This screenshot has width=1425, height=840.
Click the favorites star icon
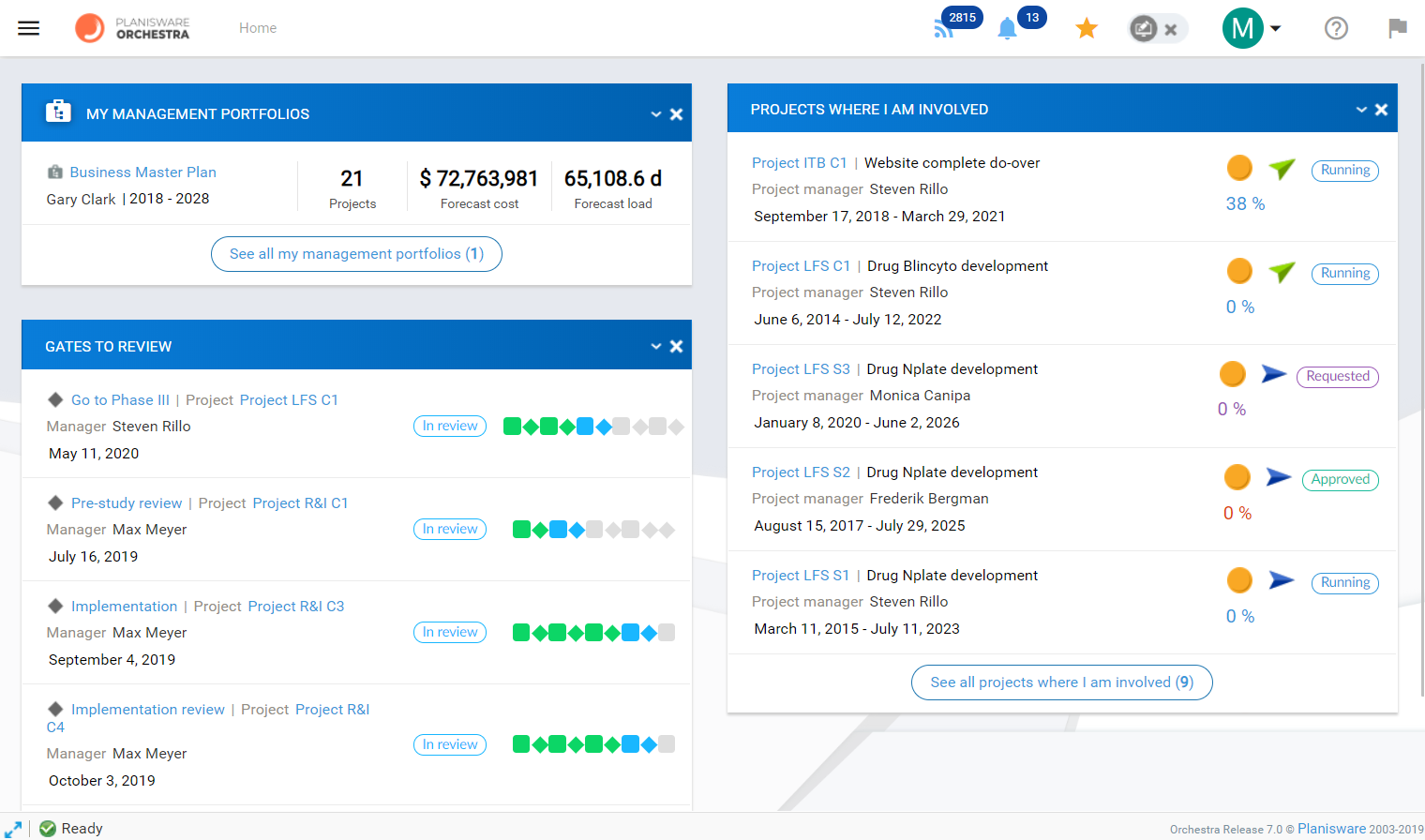point(1087,28)
